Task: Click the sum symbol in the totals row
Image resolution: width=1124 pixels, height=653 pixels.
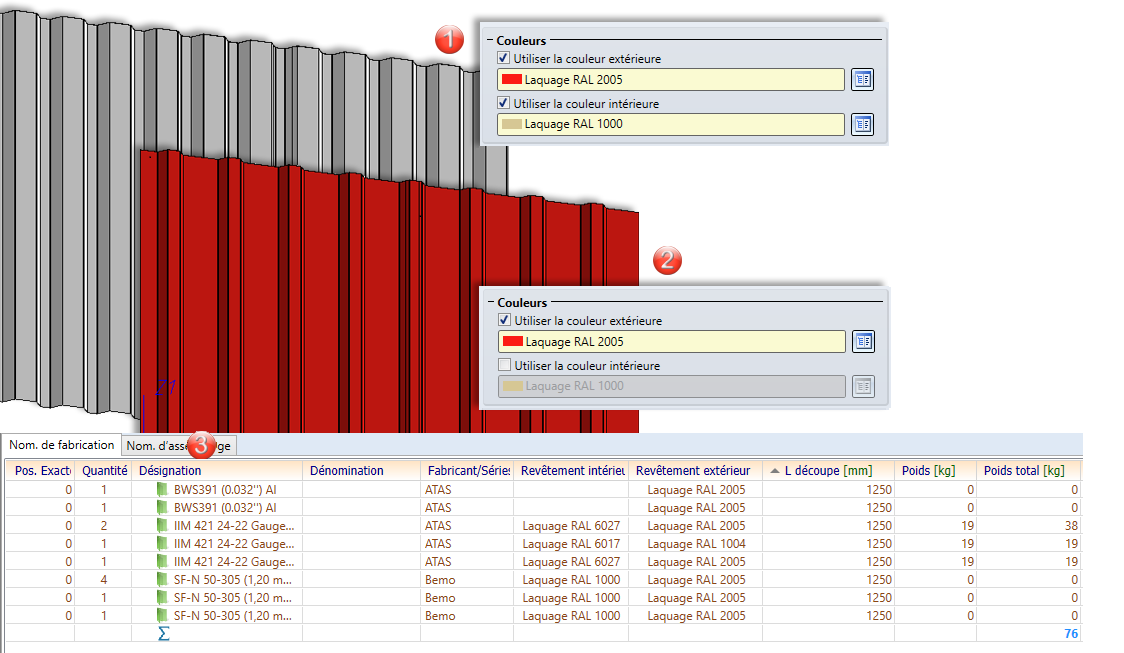Action: (x=163, y=634)
